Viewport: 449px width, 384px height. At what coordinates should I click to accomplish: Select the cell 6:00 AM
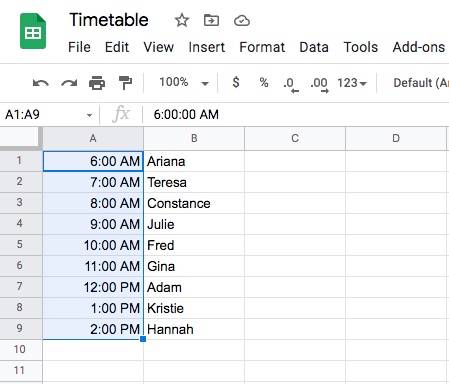[x=93, y=161]
